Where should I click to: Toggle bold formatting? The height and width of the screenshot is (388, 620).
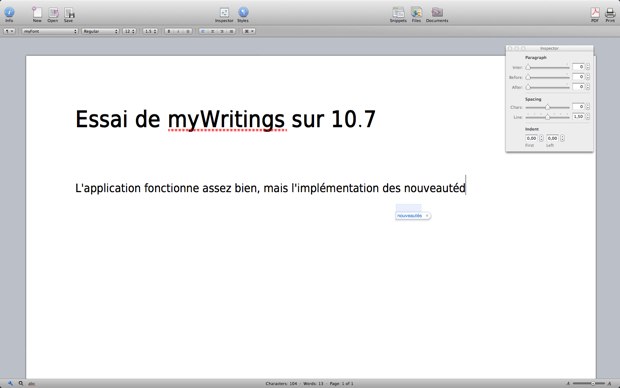(169, 31)
